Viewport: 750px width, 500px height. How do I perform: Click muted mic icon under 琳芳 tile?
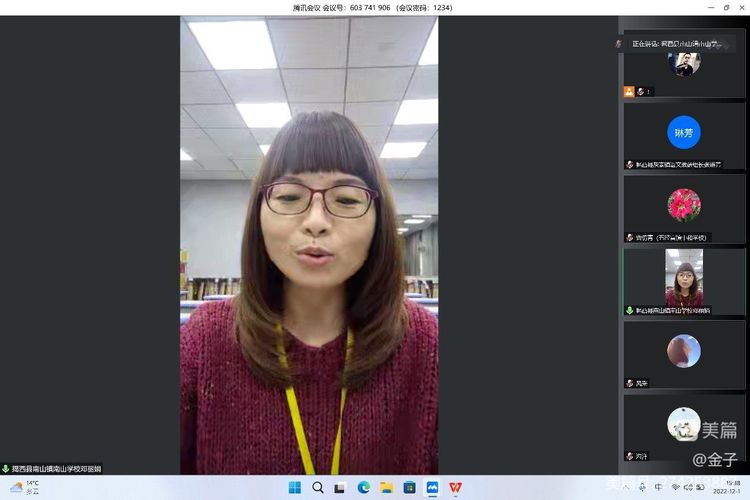(630, 165)
